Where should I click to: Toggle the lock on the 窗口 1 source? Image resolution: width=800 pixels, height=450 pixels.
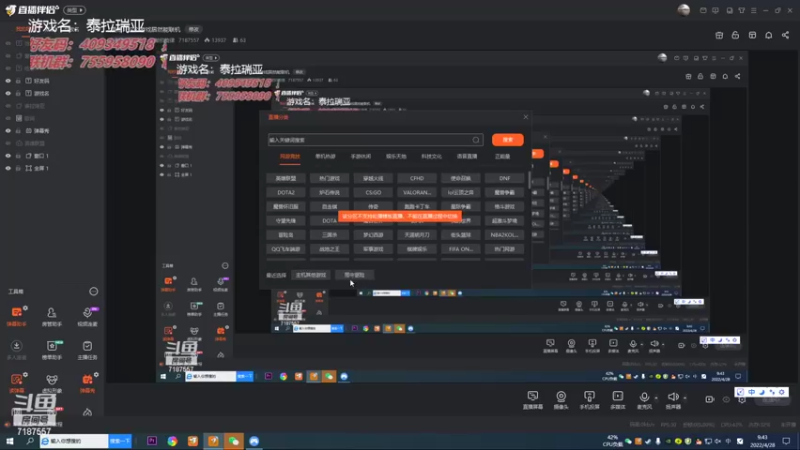[18, 156]
